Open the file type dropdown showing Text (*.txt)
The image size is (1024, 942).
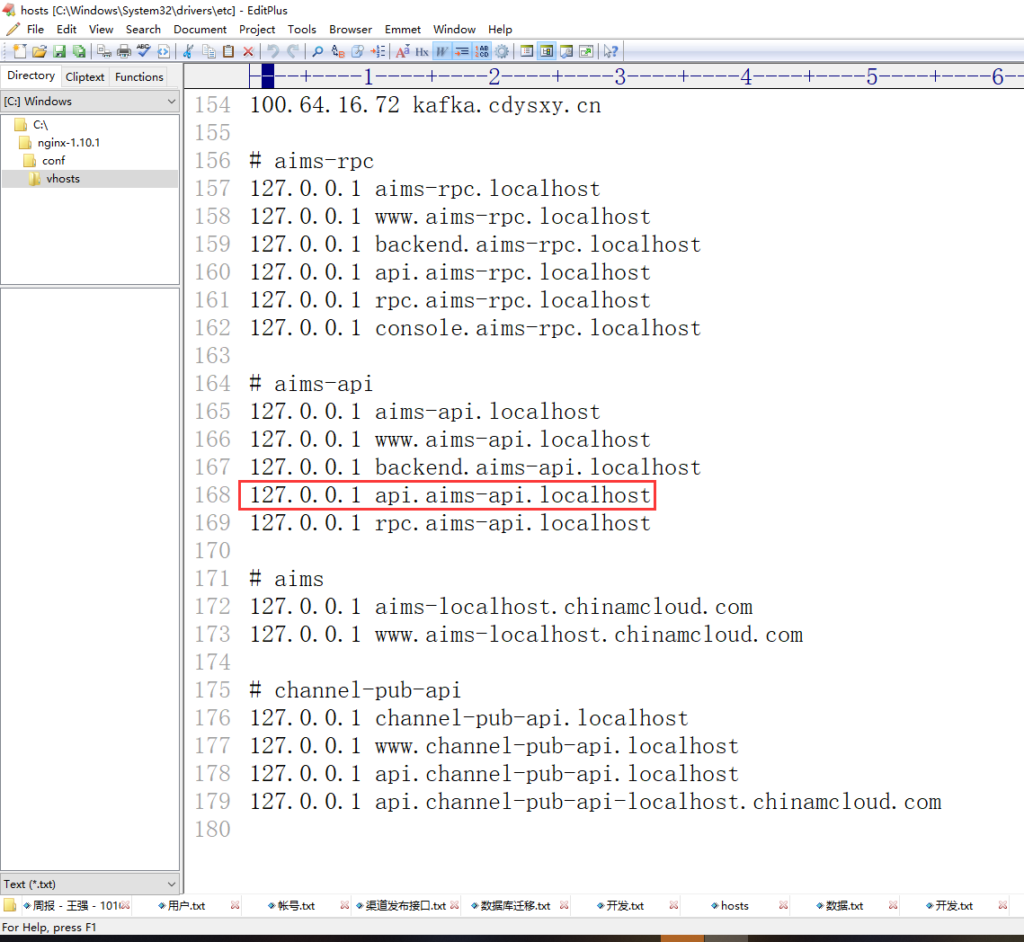point(90,884)
